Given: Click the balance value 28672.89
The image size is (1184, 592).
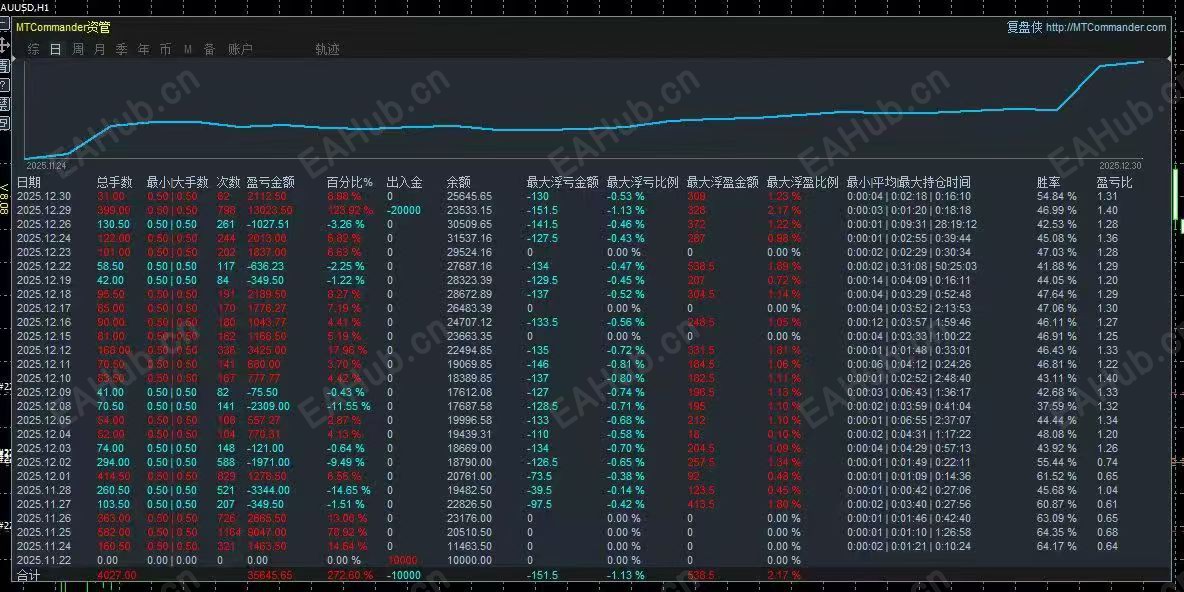Looking at the screenshot, I should click(x=469, y=294).
